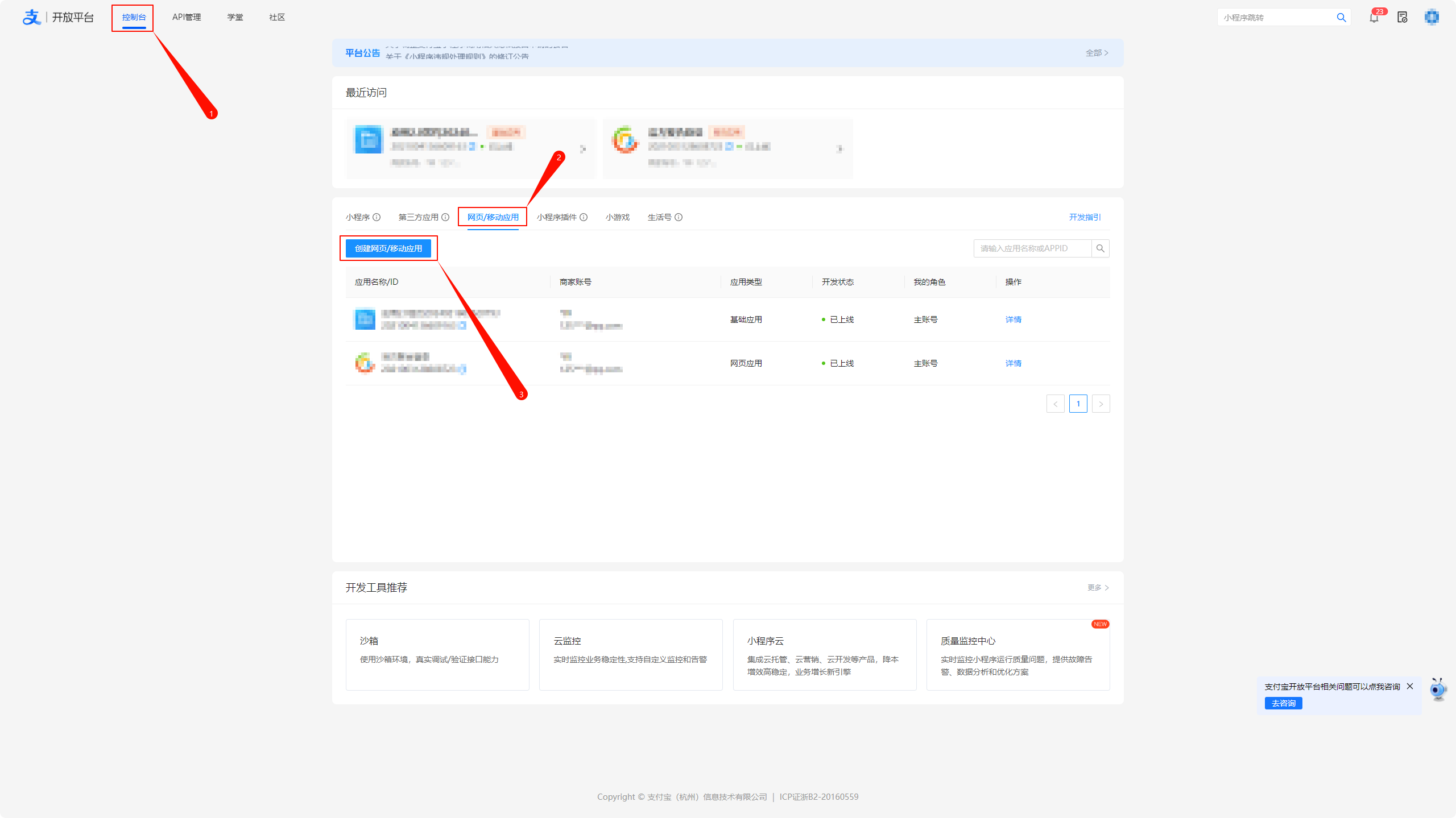Switch to 小程序插件 tab
This screenshot has height=818, width=1456.
[557, 217]
